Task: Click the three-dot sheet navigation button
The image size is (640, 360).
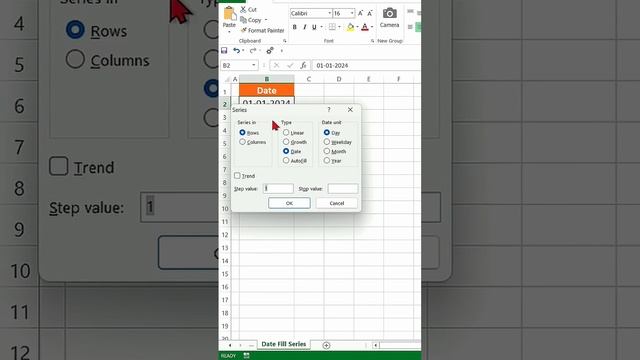Action: coord(251,345)
